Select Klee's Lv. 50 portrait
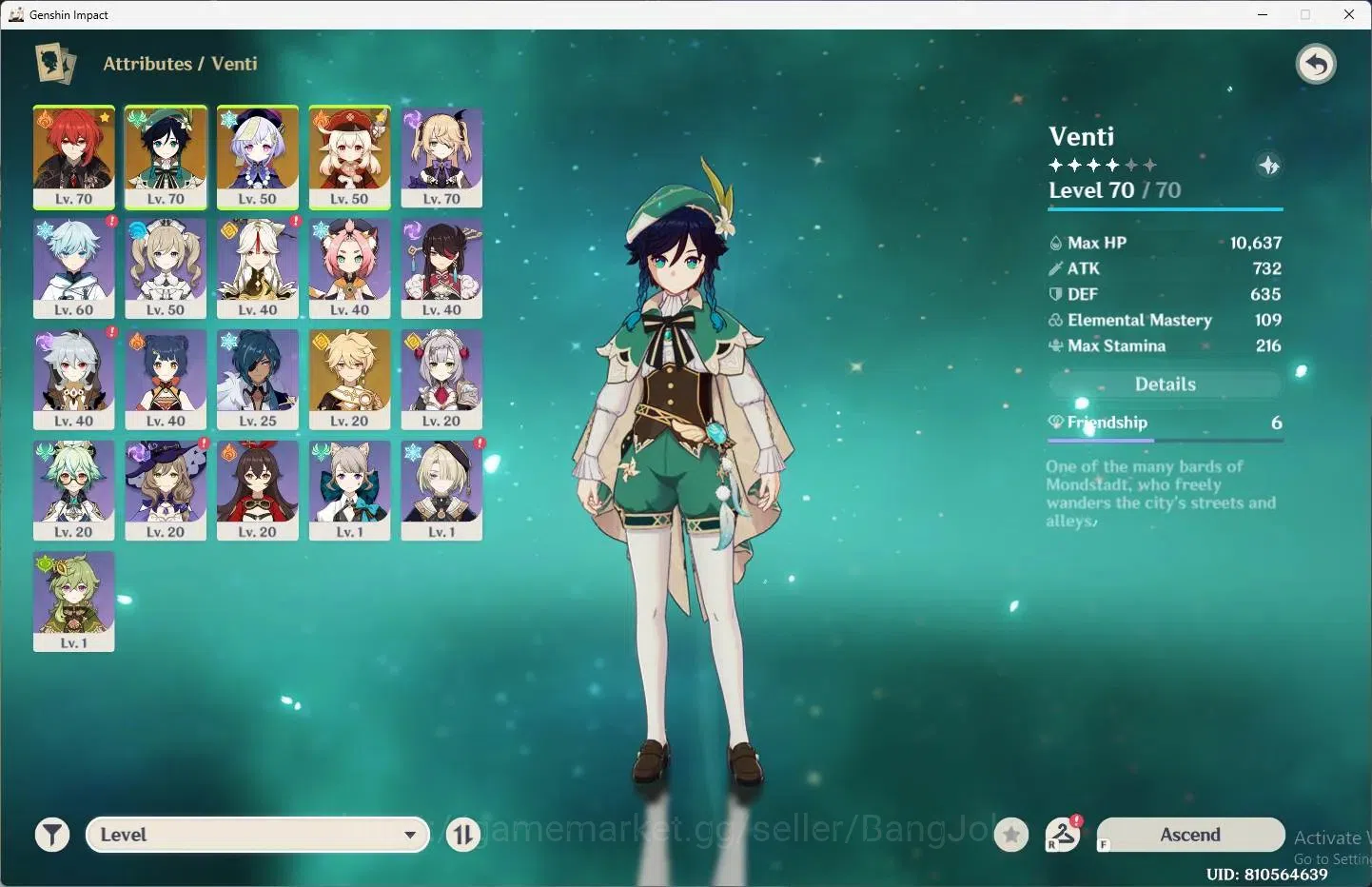Viewport: 1372px width, 887px height. click(350, 157)
